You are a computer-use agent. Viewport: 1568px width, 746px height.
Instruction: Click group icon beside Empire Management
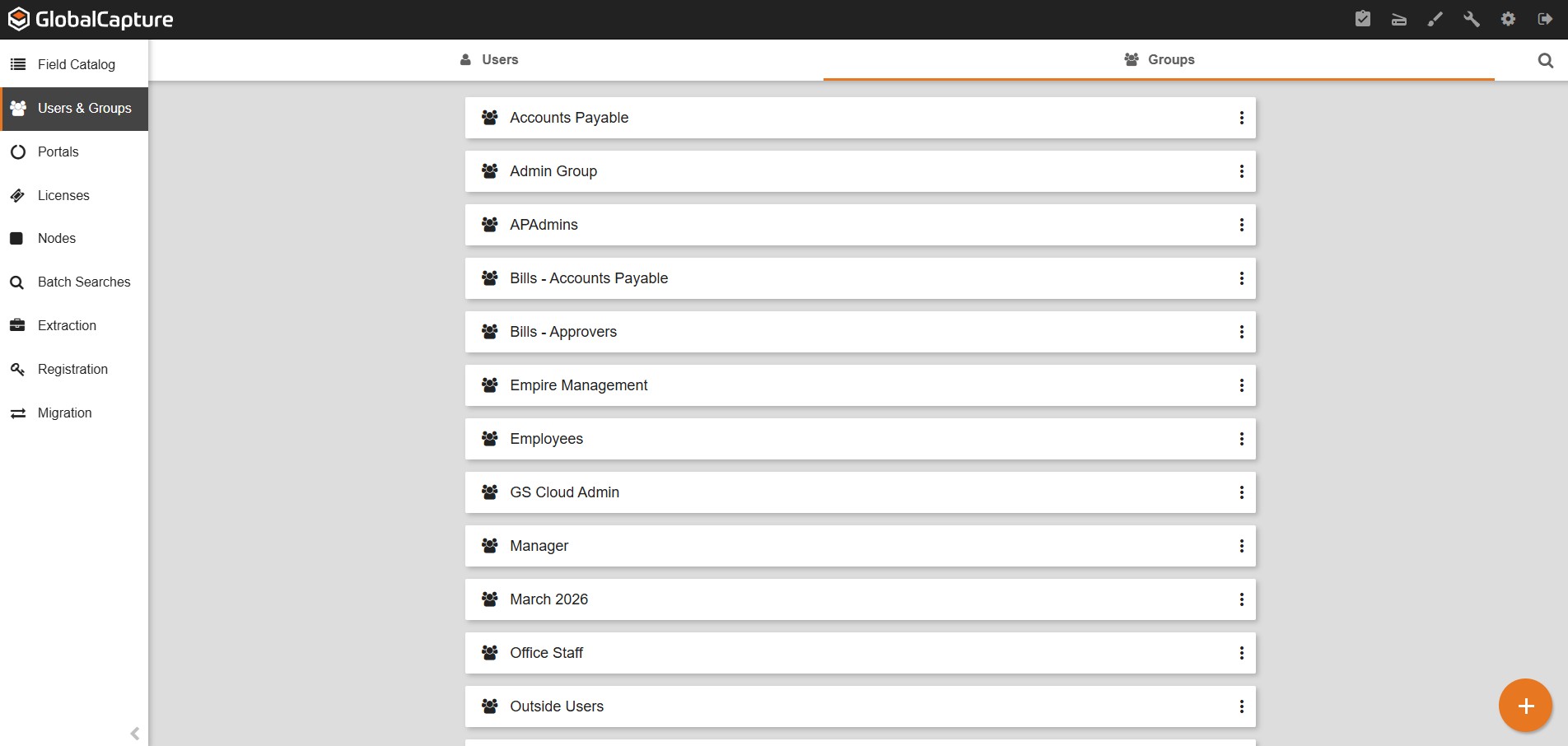coord(489,385)
